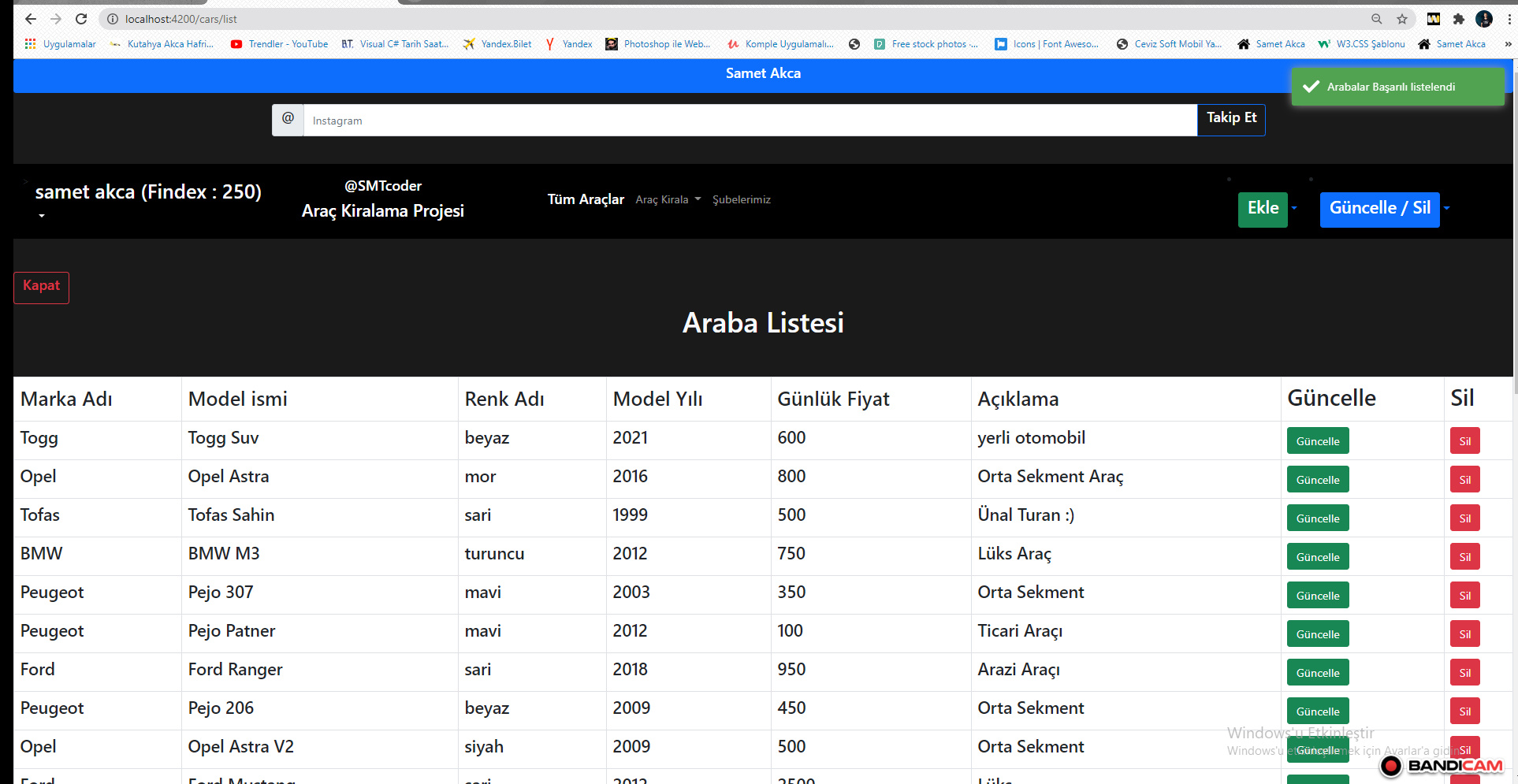Click inside the Instagram input field
Image resolution: width=1518 pixels, height=784 pixels.
pyautogui.click(x=749, y=120)
